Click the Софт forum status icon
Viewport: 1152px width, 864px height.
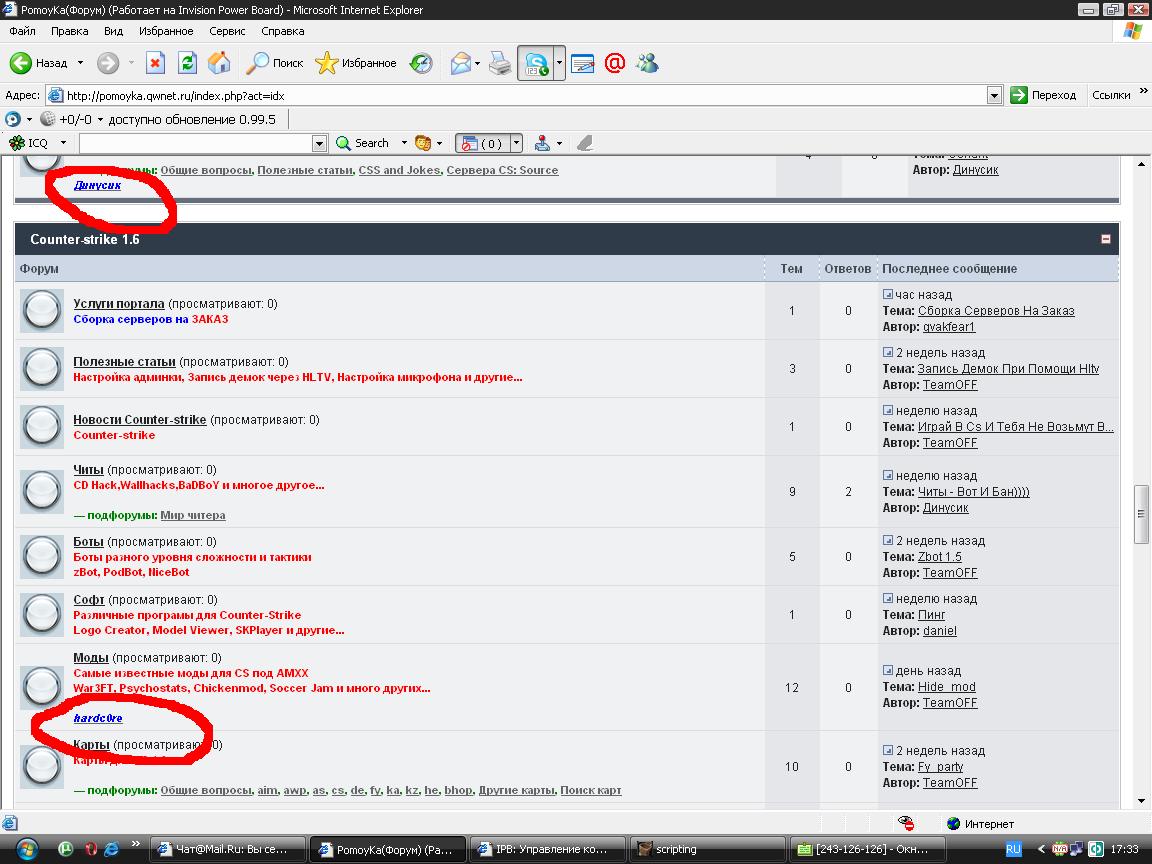(42, 614)
